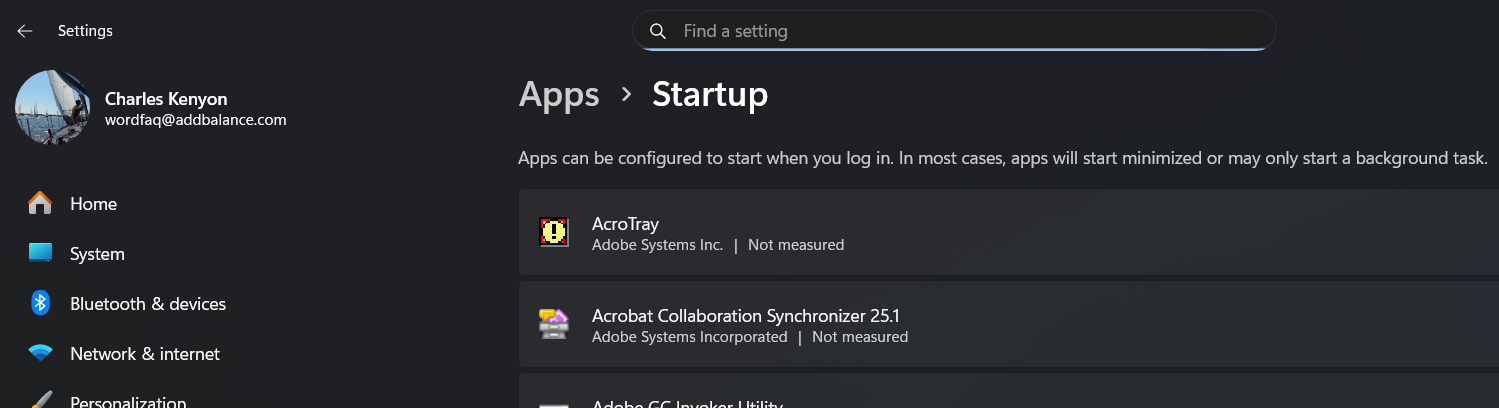Click the System monitor icon

tap(40, 253)
